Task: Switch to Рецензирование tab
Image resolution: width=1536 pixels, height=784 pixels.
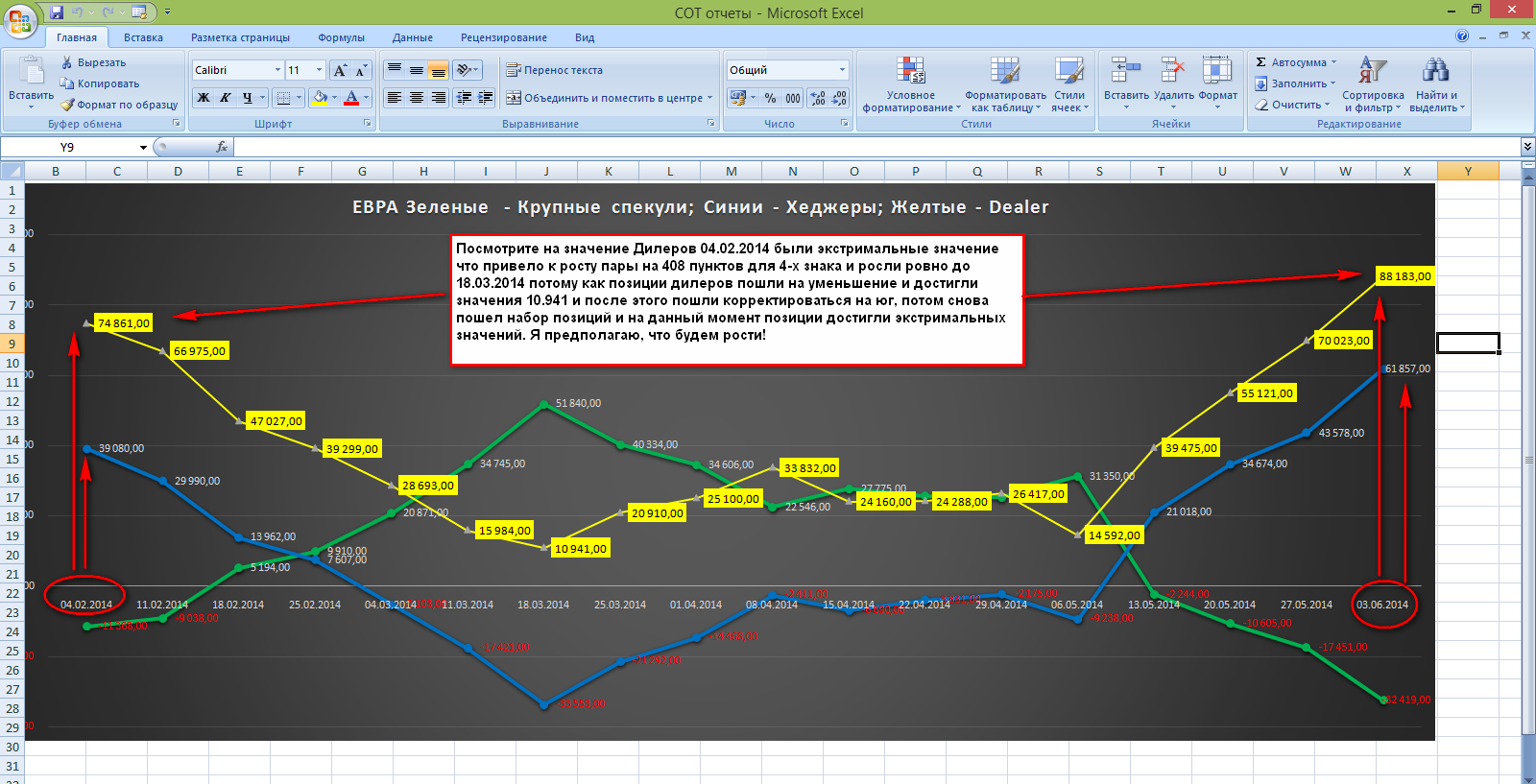Action: pos(503,37)
